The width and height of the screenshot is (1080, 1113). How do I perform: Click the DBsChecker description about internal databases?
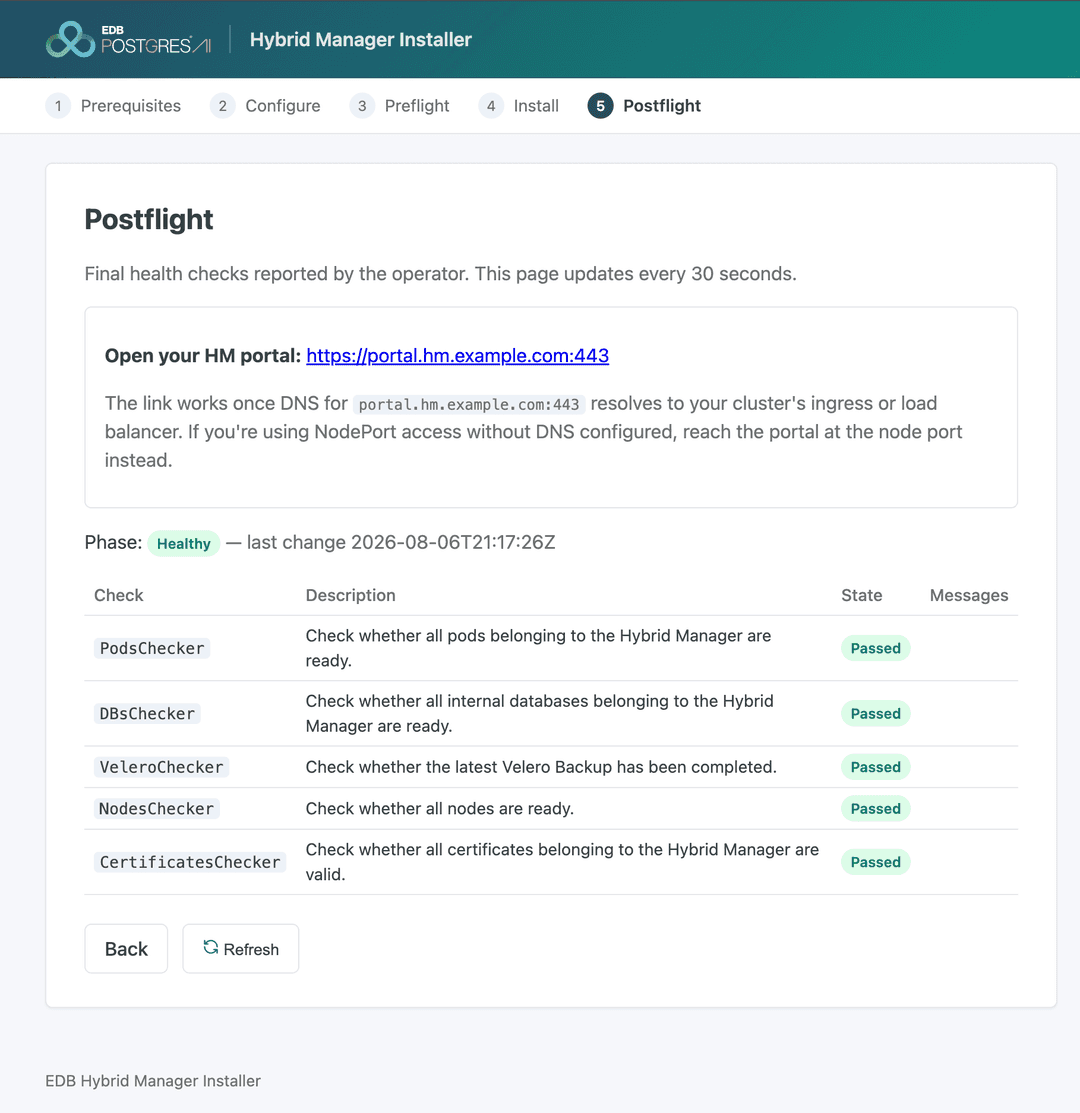pyautogui.click(x=539, y=713)
